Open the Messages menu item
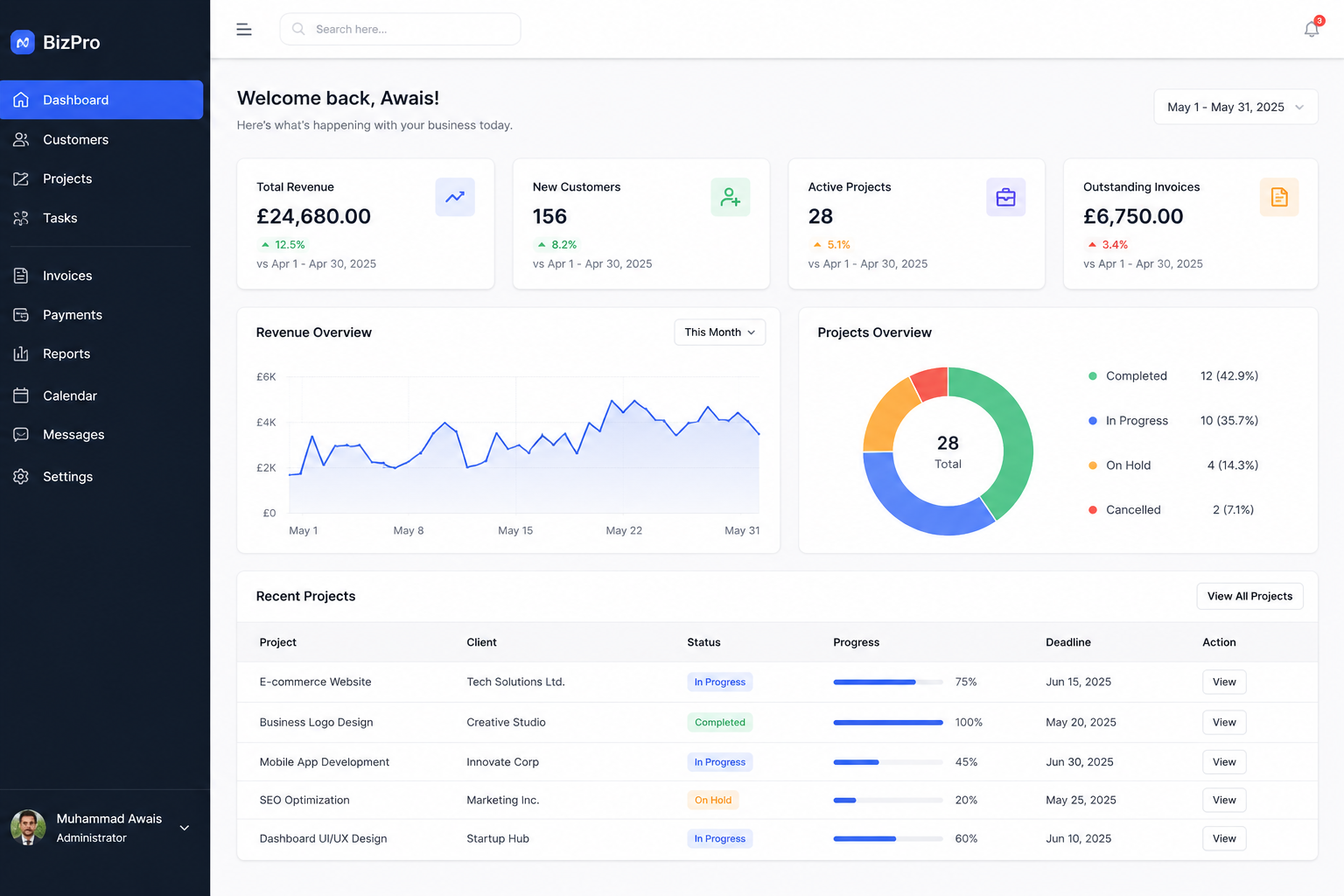The image size is (1344, 896). (101, 435)
